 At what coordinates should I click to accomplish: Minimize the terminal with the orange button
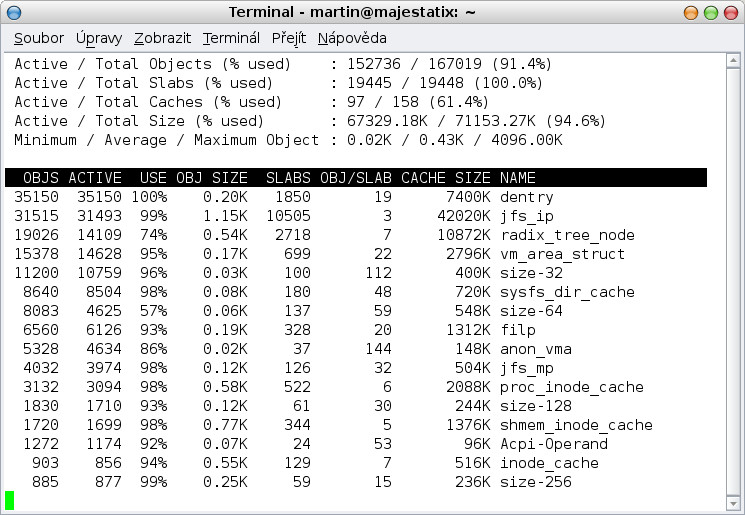(x=691, y=13)
